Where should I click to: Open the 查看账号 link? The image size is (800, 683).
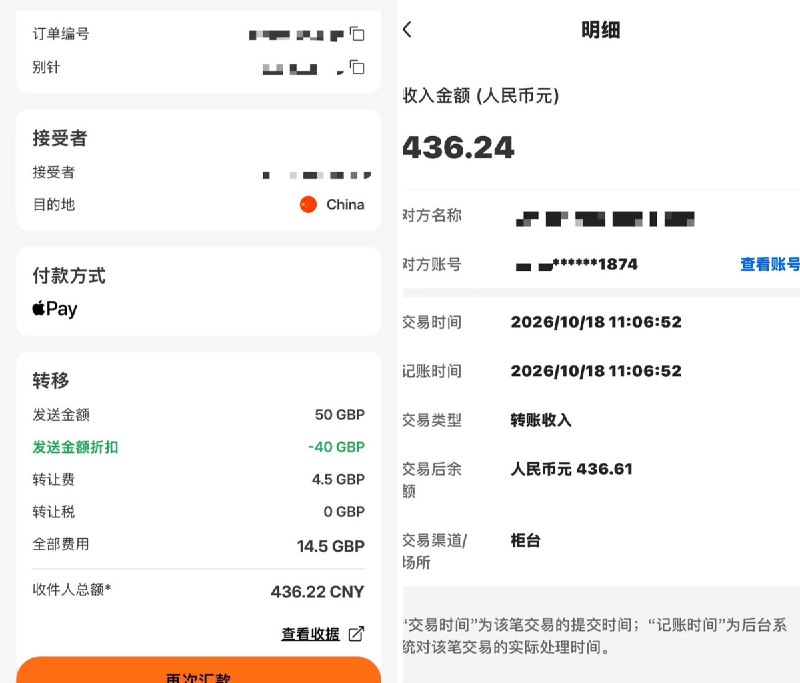click(x=770, y=264)
